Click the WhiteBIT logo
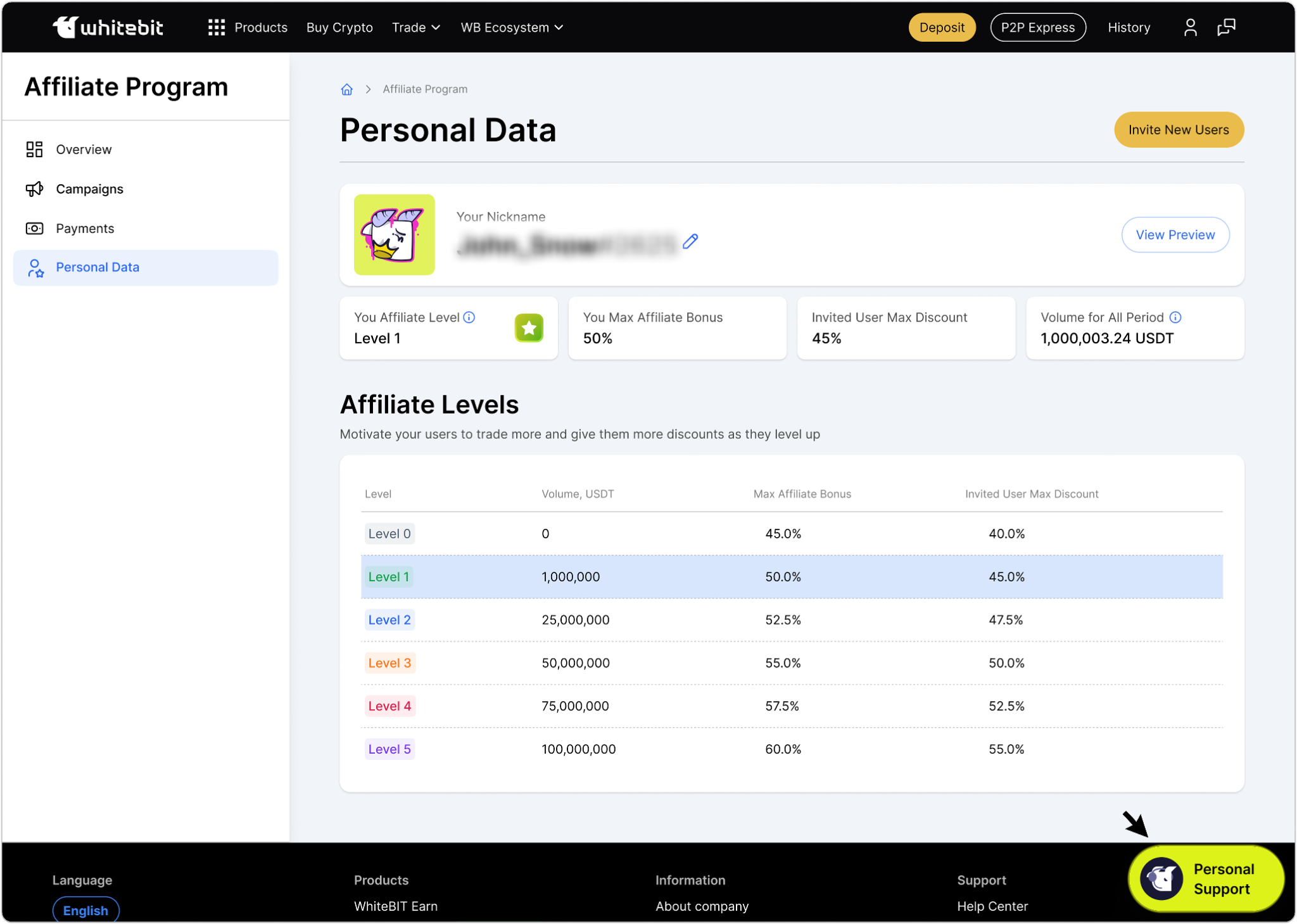 (x=108, y=27)
